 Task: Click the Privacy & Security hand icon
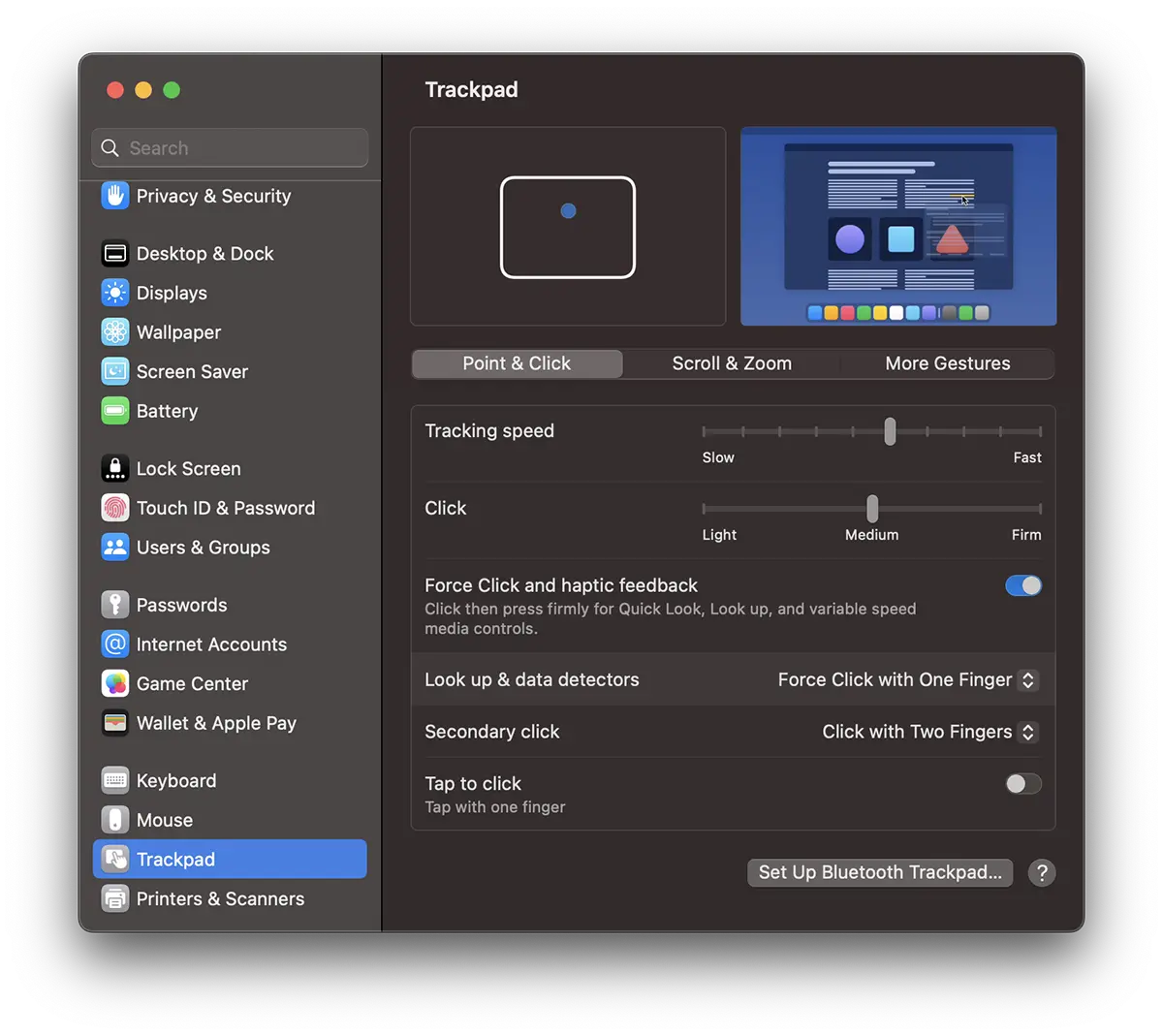pyautogui.click(x=114, y=196)
